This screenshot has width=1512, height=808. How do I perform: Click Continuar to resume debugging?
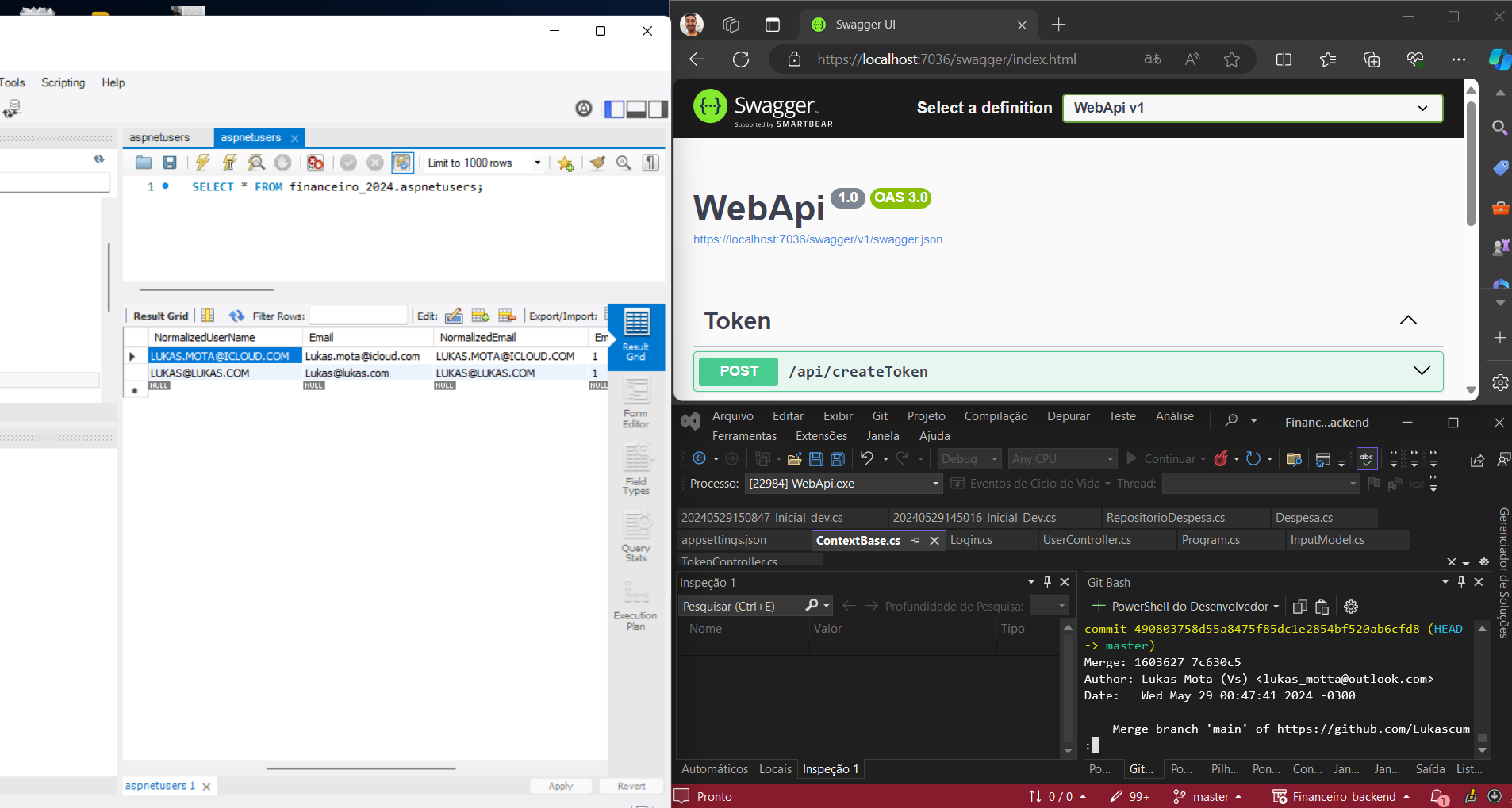pos(1166,458)
